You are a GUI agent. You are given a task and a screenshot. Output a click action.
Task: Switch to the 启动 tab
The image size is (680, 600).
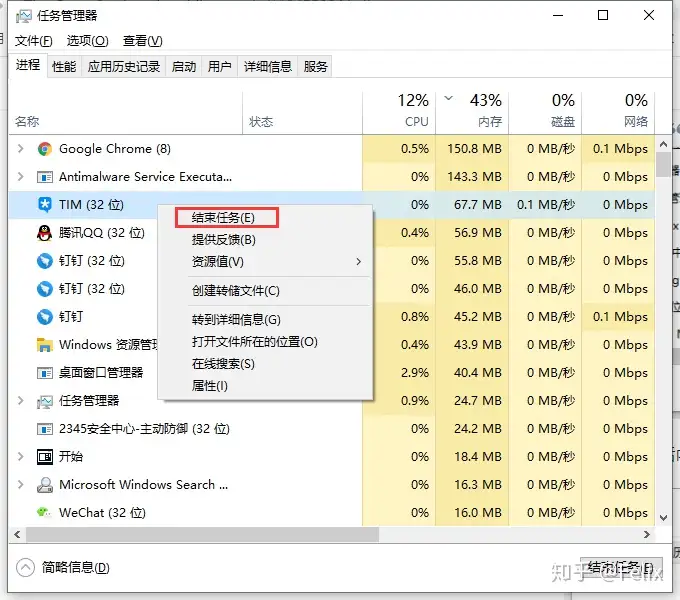click(184, 67)
